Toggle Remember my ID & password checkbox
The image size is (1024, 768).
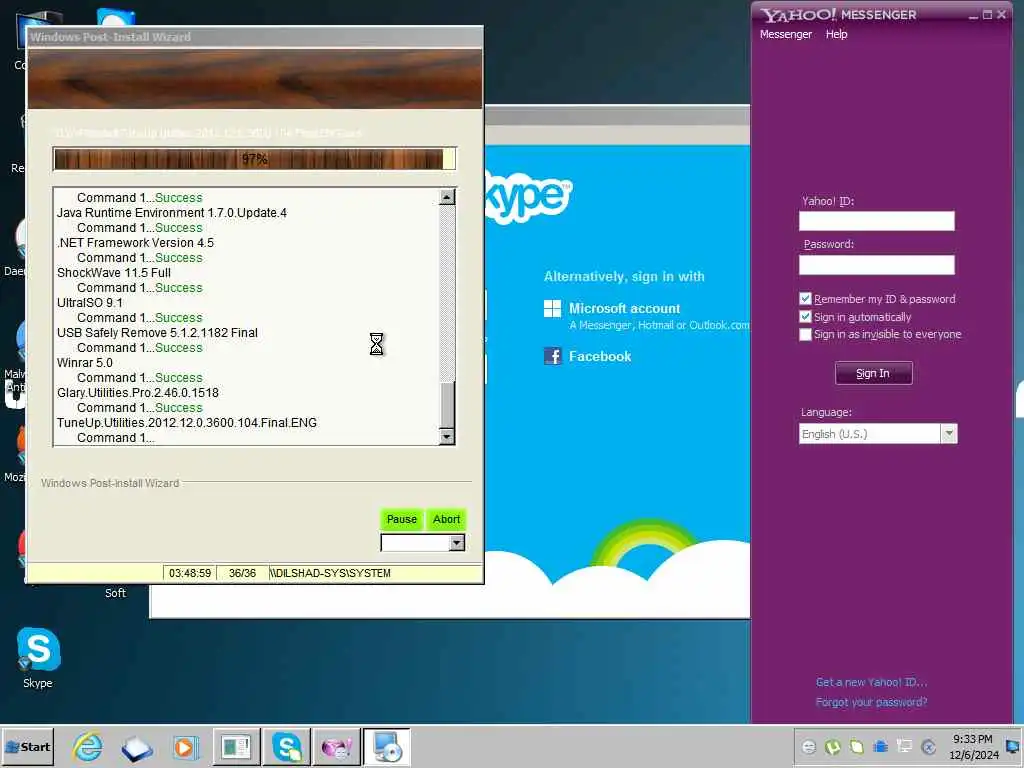point(805,298)
